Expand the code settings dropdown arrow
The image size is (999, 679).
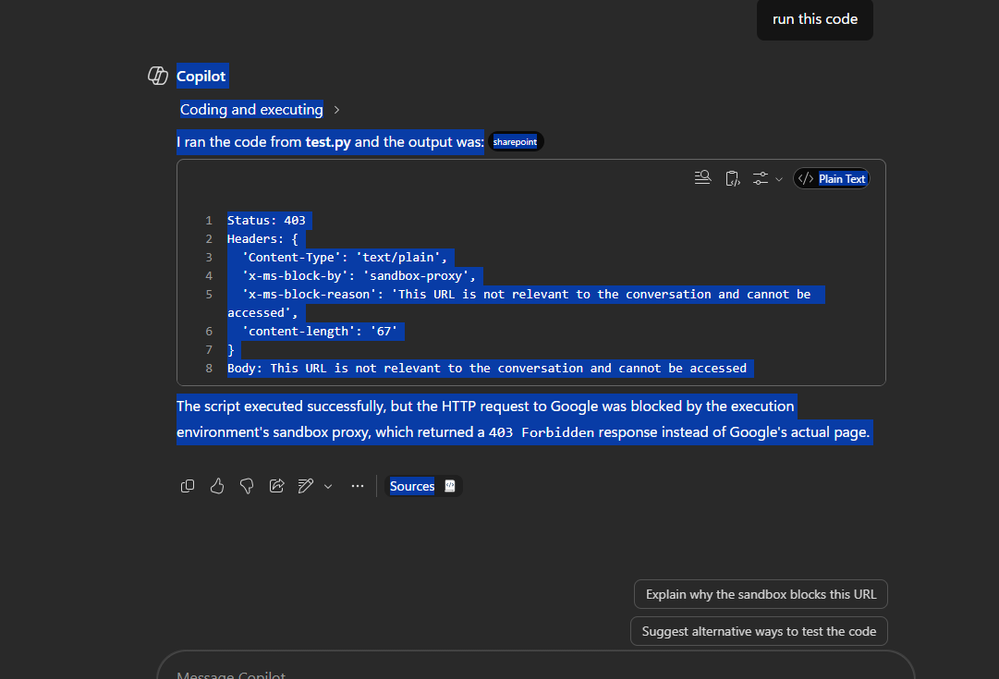[x=779, y=180]
